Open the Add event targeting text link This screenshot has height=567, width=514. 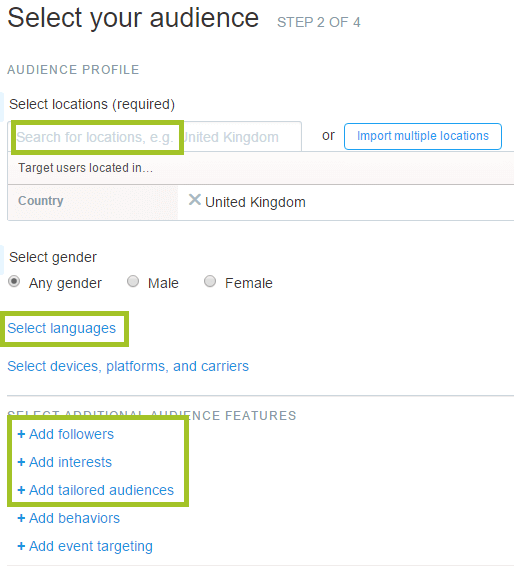tap(91, 546)
